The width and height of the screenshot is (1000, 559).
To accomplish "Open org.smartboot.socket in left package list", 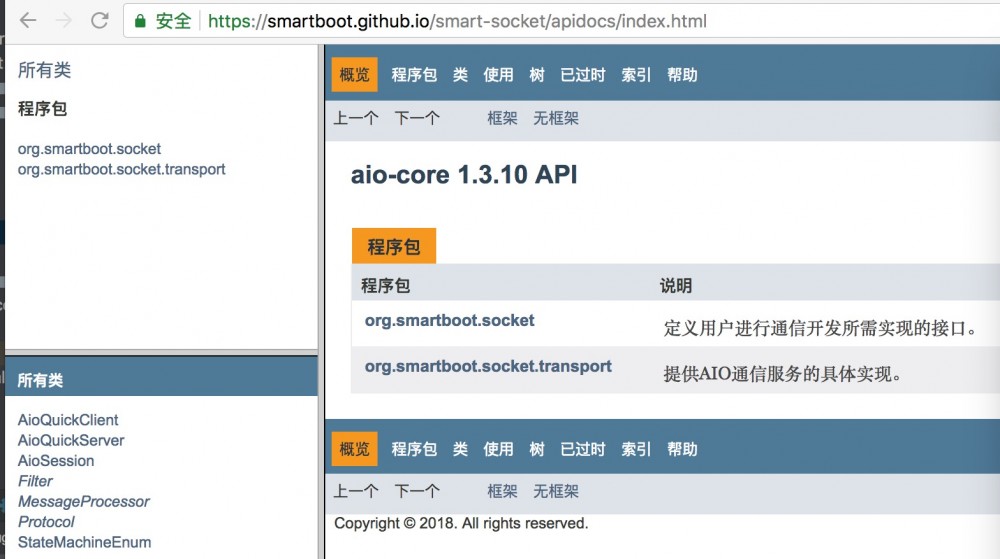I will pos(89,149).
